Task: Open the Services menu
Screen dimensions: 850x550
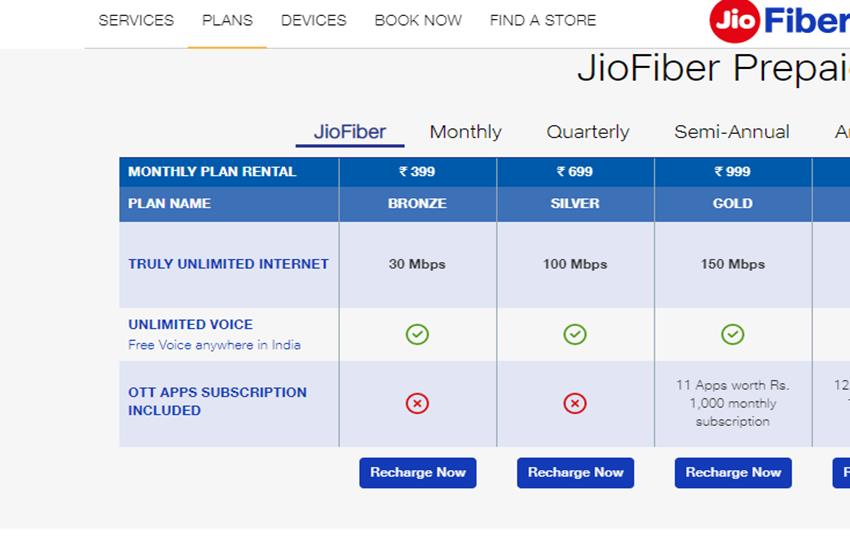Action: [x=136, y=21]
